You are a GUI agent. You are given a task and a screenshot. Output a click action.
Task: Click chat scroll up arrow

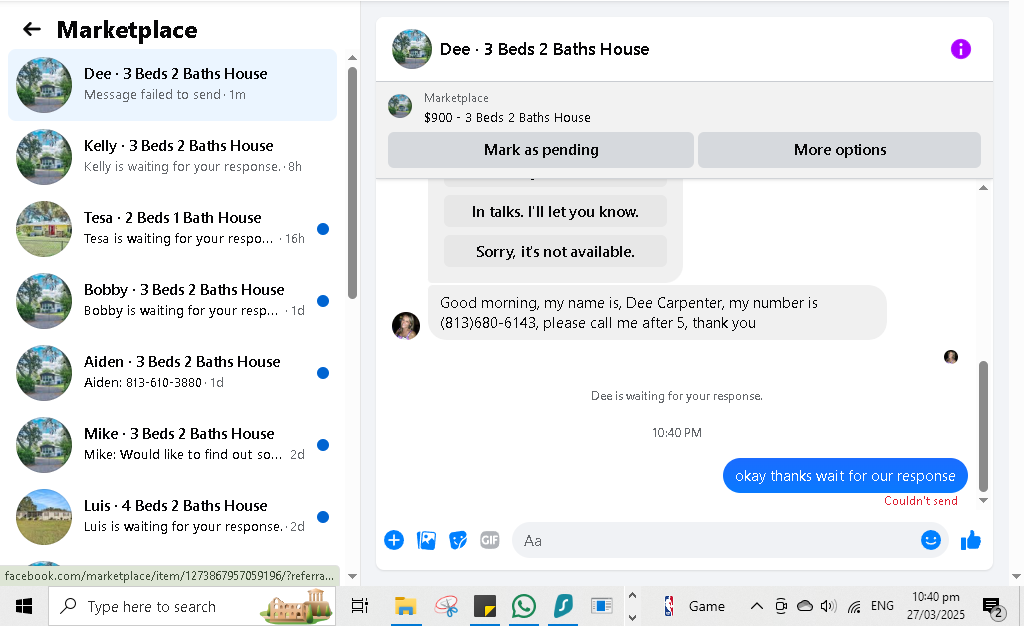(x=984, y=188)
